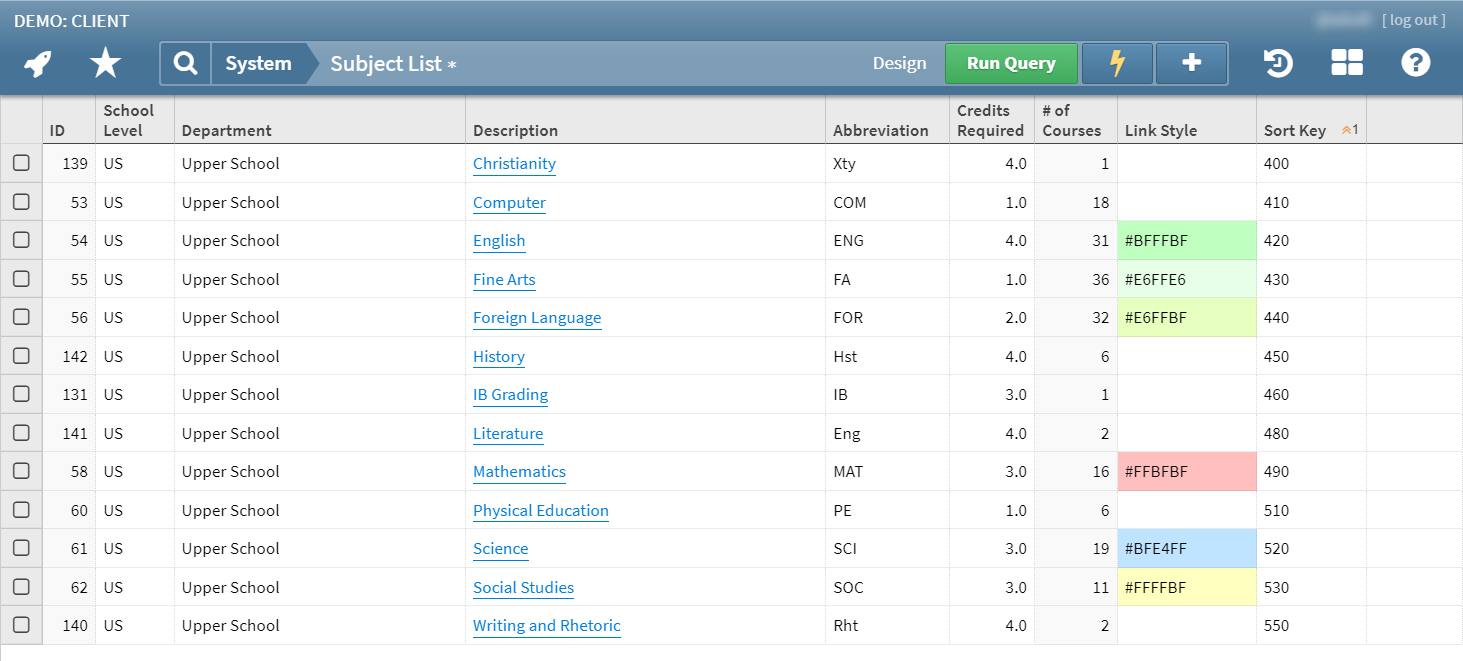Open the grid dashboard icon

[x=1346, y=64]
